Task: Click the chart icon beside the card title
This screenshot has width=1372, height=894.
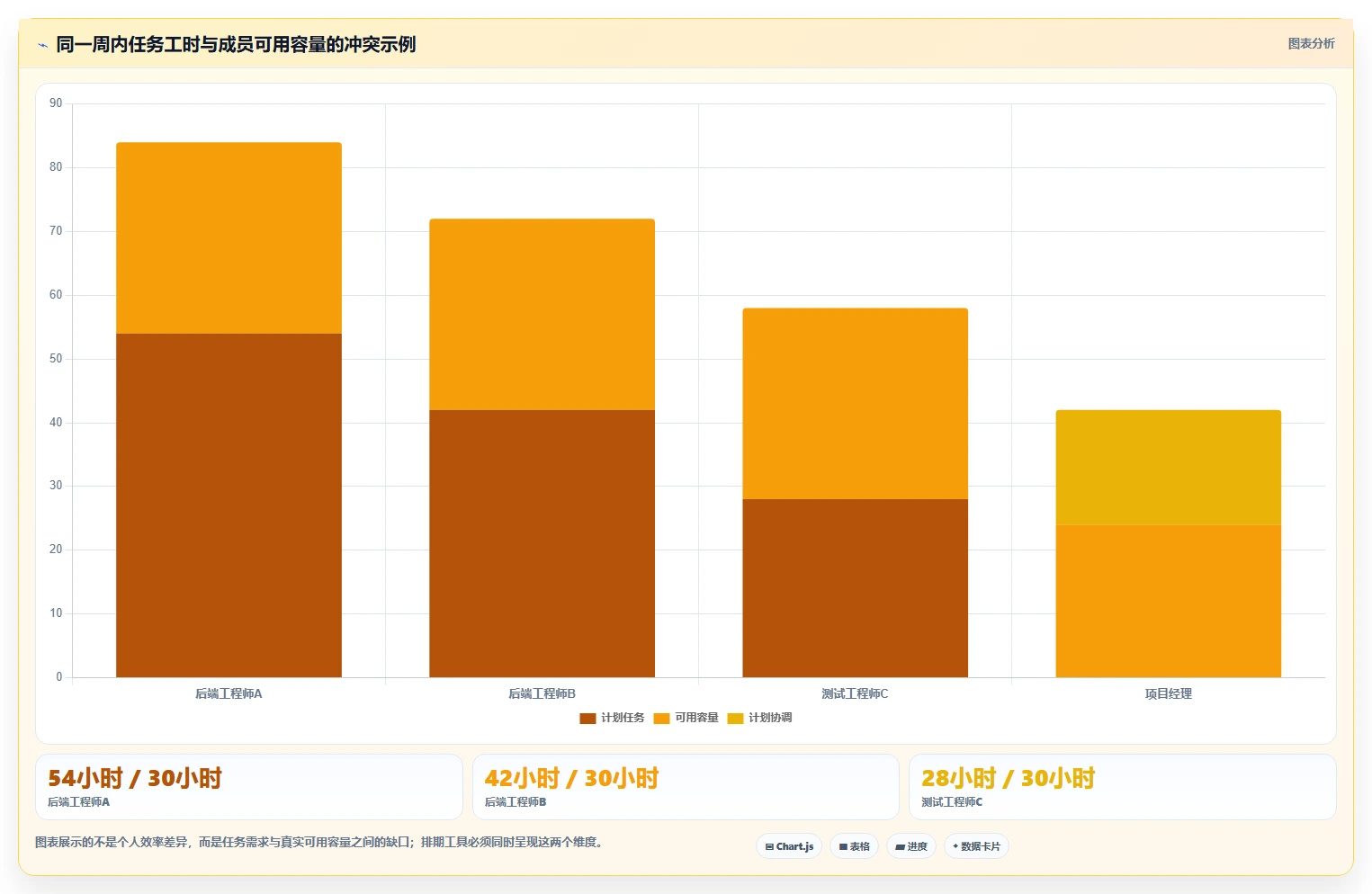Action: [42, 45]
